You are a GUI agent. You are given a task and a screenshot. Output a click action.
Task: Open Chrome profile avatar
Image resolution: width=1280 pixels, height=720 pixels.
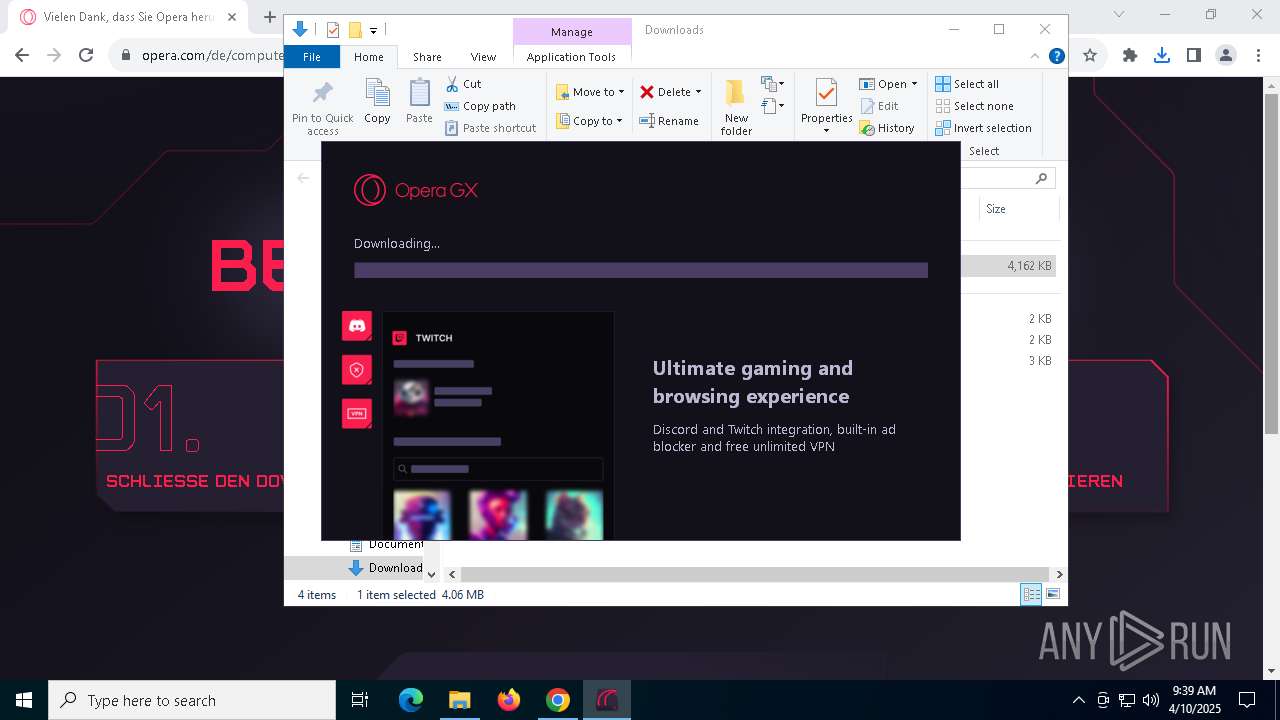(1225, 55)
